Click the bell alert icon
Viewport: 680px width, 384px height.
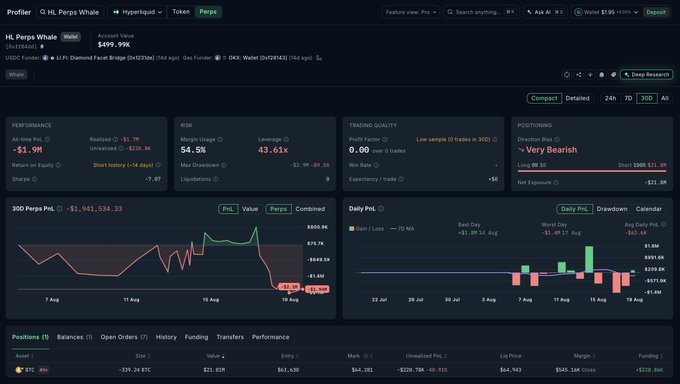click(602, 75)
